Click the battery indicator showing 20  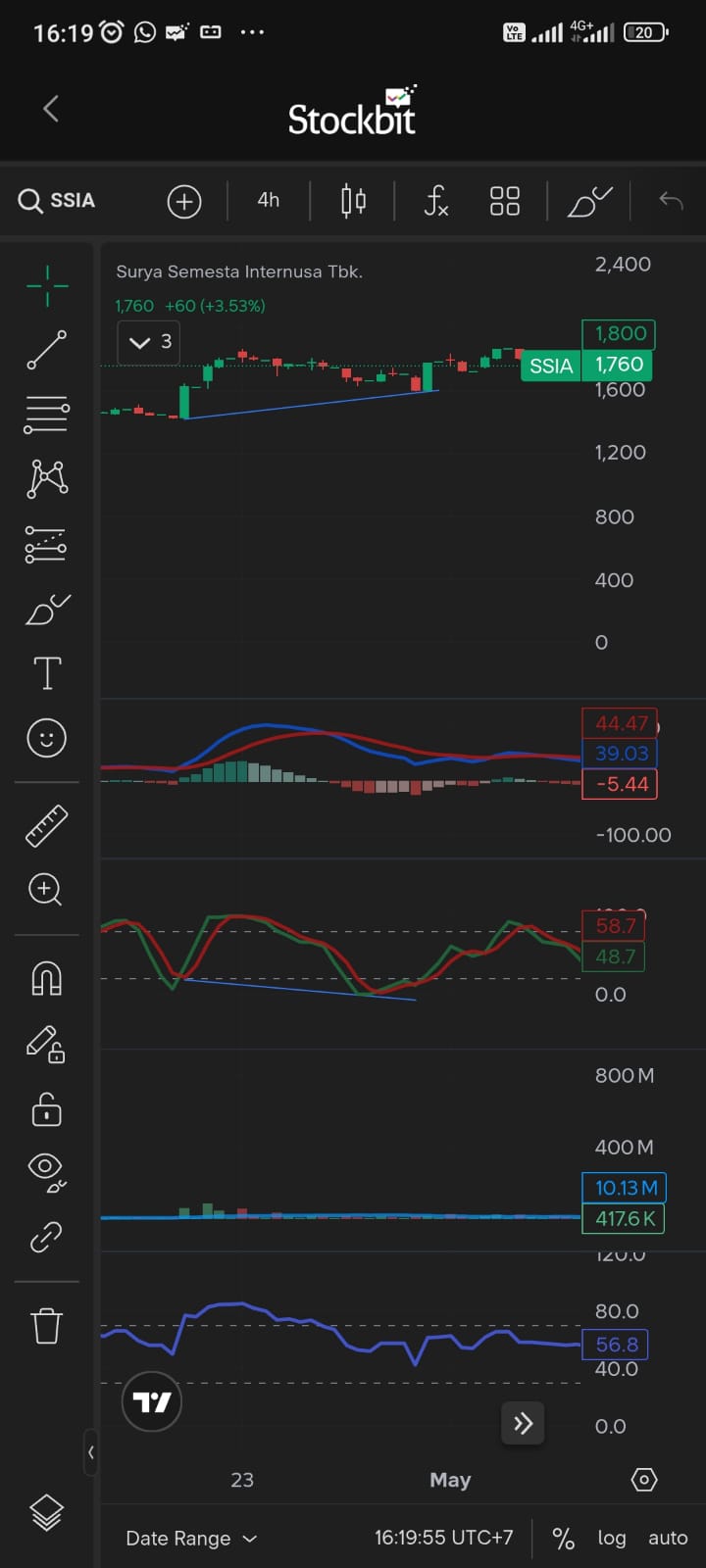645,32
